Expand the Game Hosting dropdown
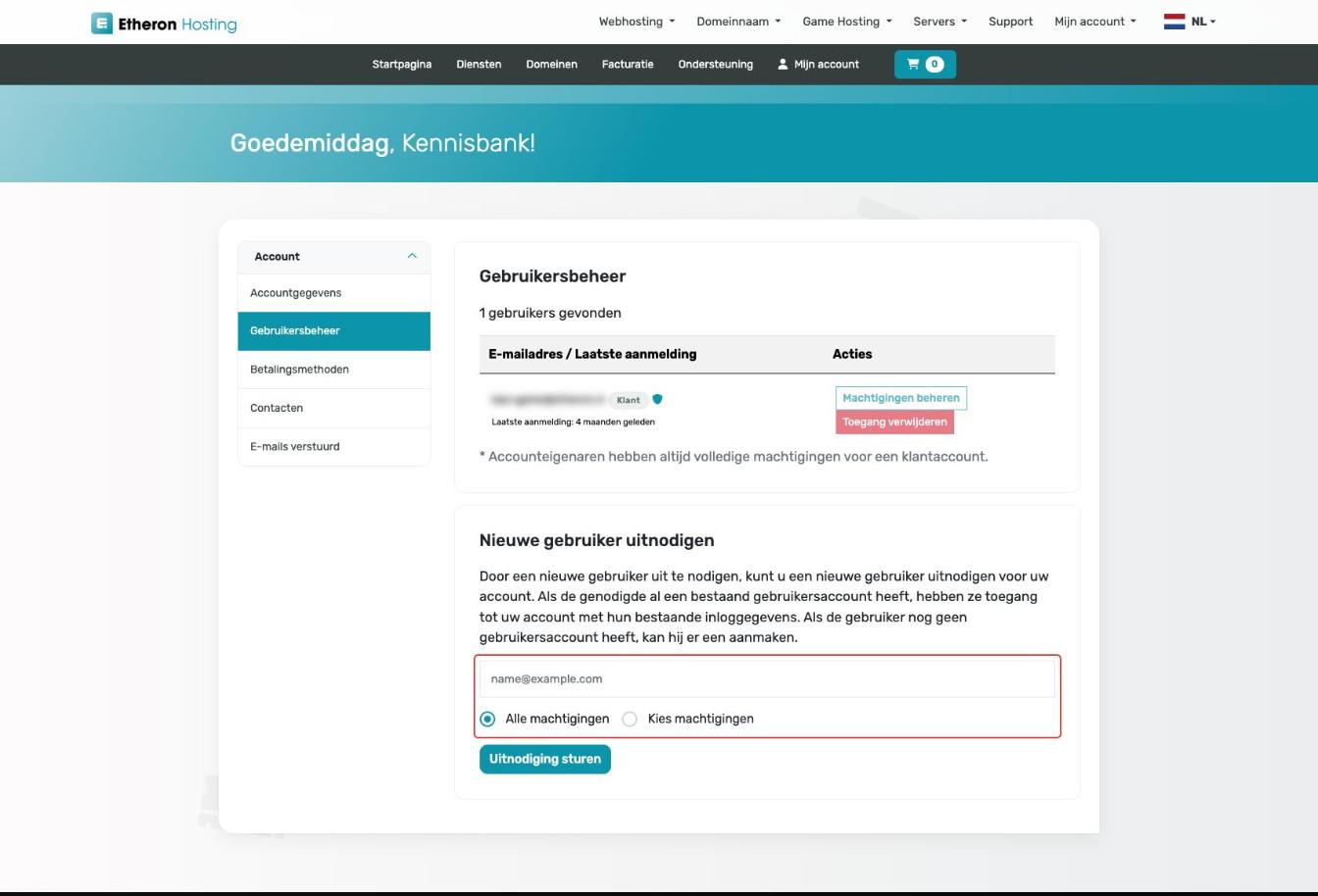 pos(847,22)
